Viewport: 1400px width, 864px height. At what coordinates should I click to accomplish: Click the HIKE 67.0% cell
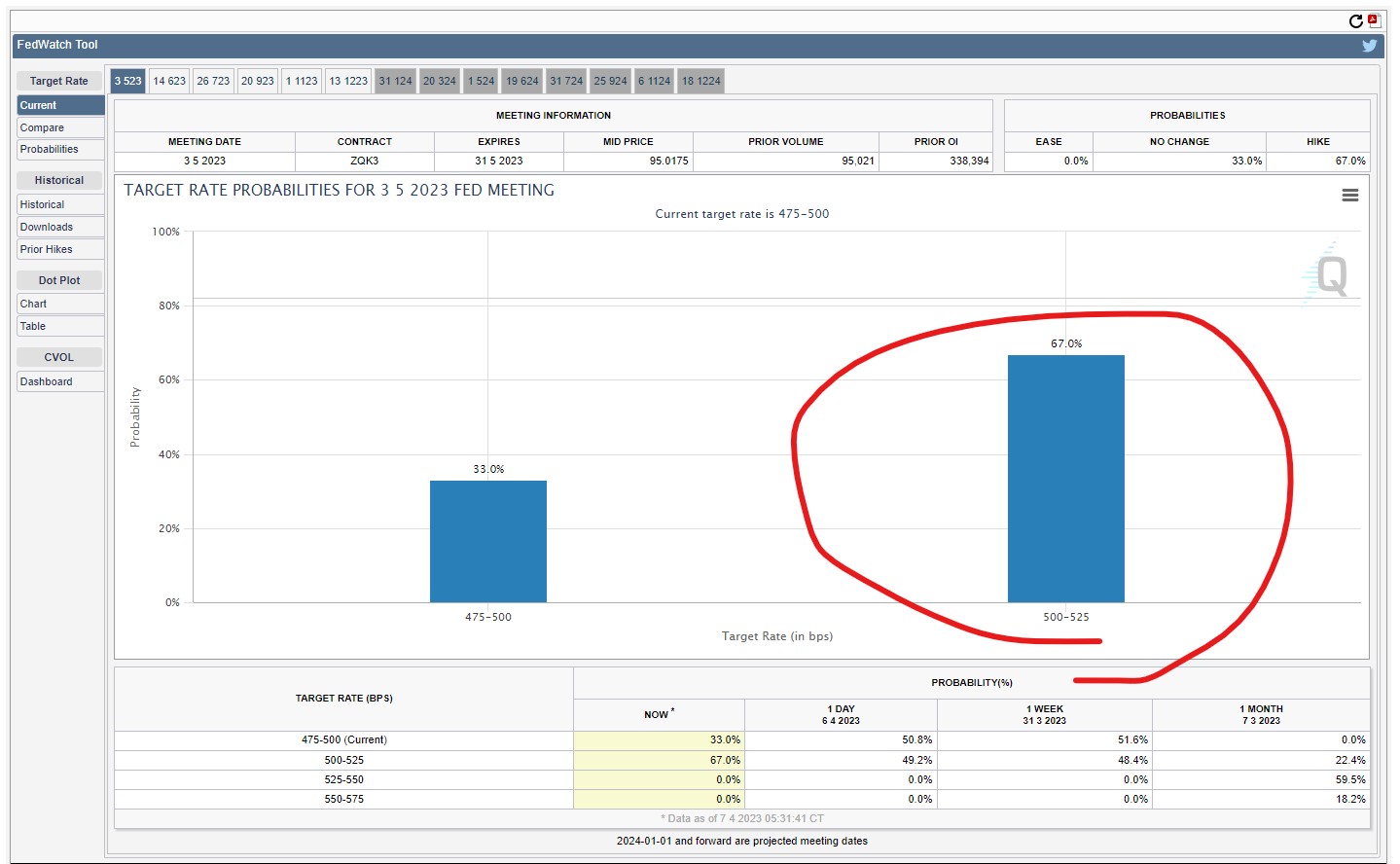(x=1318, y=162)
